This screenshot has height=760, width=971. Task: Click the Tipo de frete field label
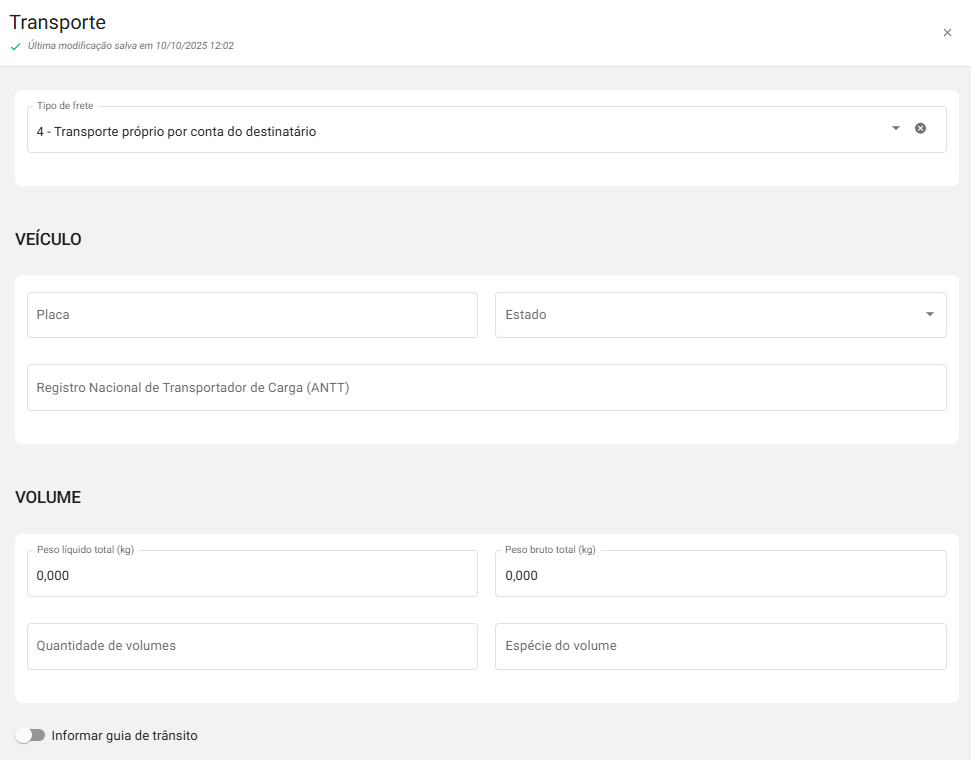65,106
